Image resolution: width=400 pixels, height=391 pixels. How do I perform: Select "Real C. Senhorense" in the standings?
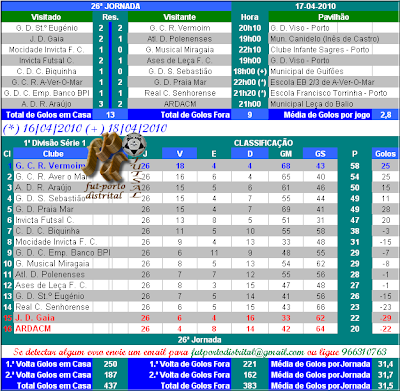pyautogui.click(x=52, y=307)
